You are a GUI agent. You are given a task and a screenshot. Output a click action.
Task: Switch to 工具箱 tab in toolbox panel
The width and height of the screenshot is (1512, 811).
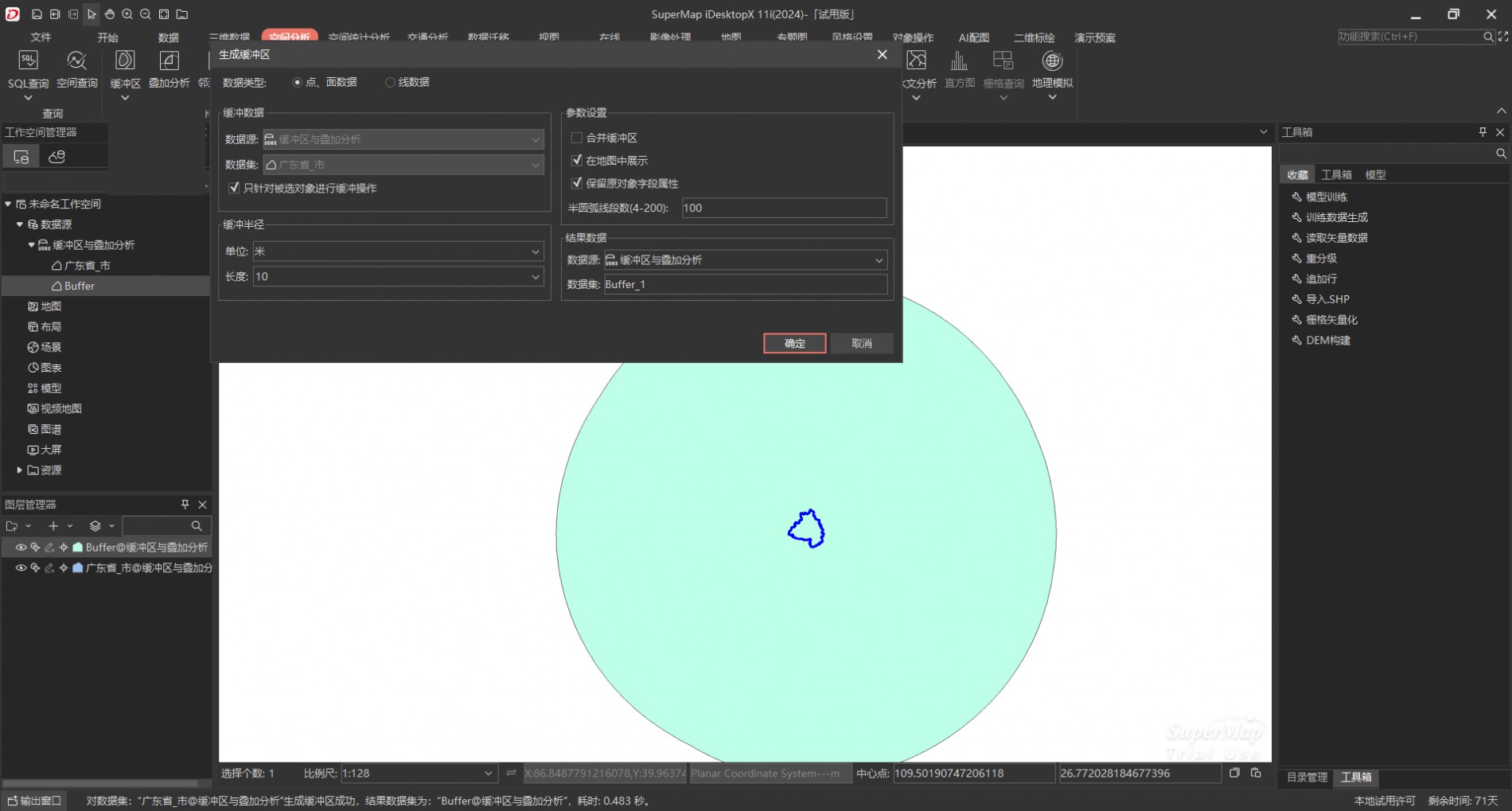tap(1336, 175)
